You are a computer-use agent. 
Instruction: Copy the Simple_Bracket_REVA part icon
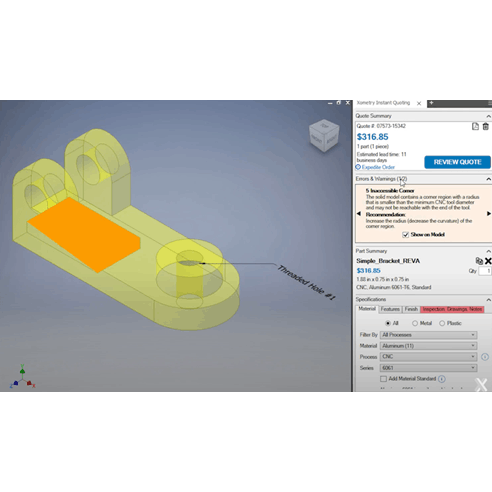pos(479,261)
